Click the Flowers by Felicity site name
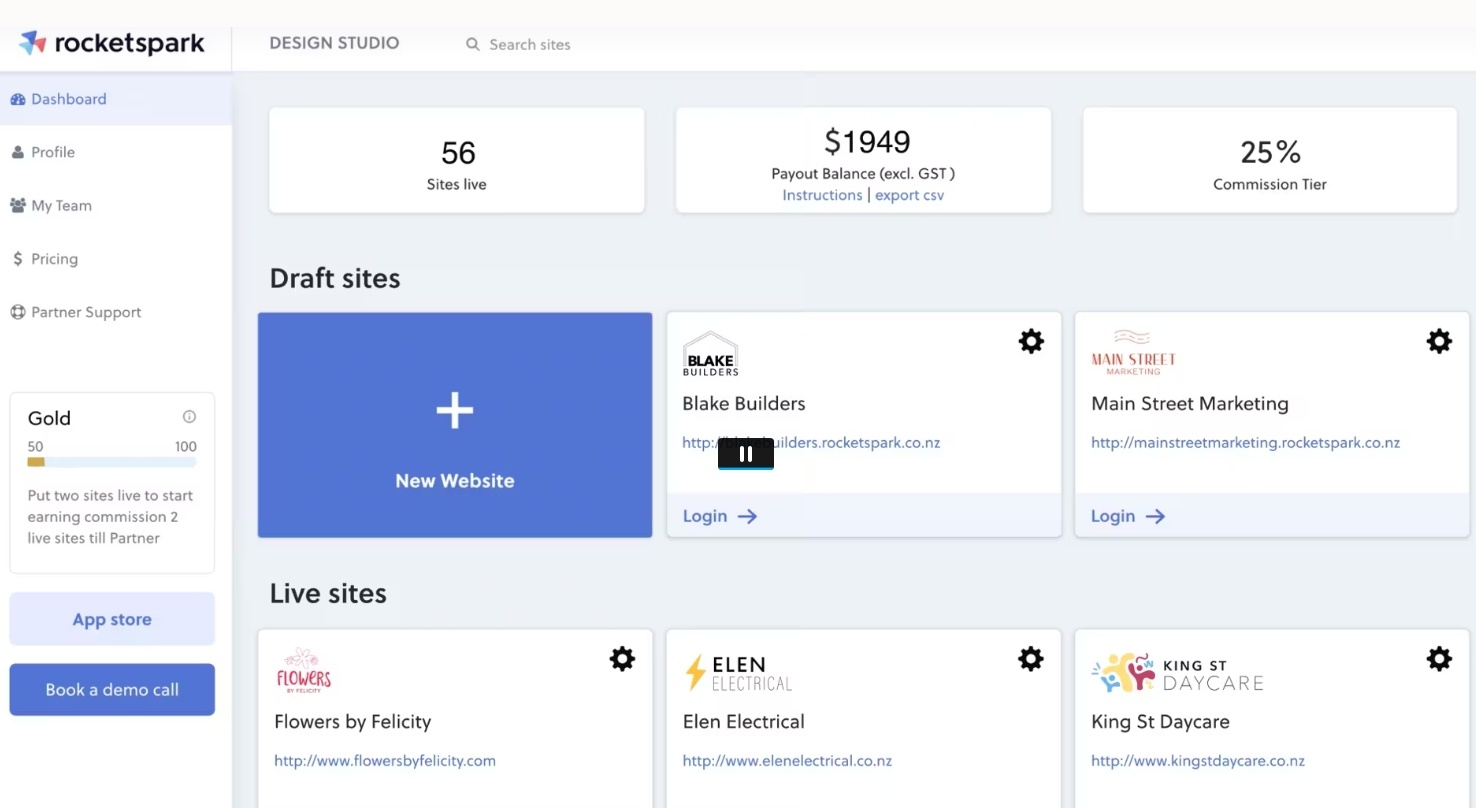Viewport: 1476px width, 808px height. point(353,721)
